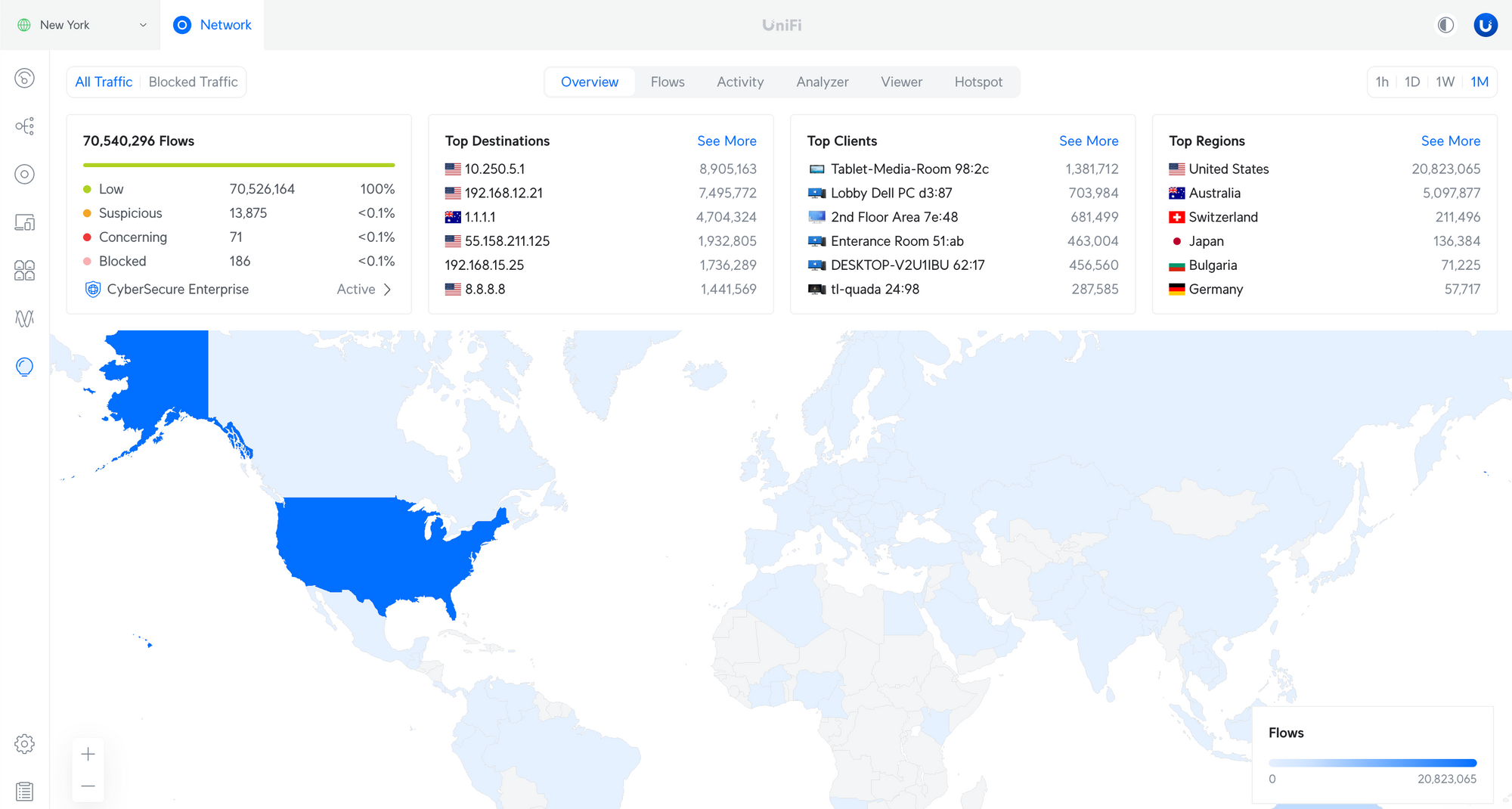
Task: Switch to Blocked Traffic filter
Action: 193,82
